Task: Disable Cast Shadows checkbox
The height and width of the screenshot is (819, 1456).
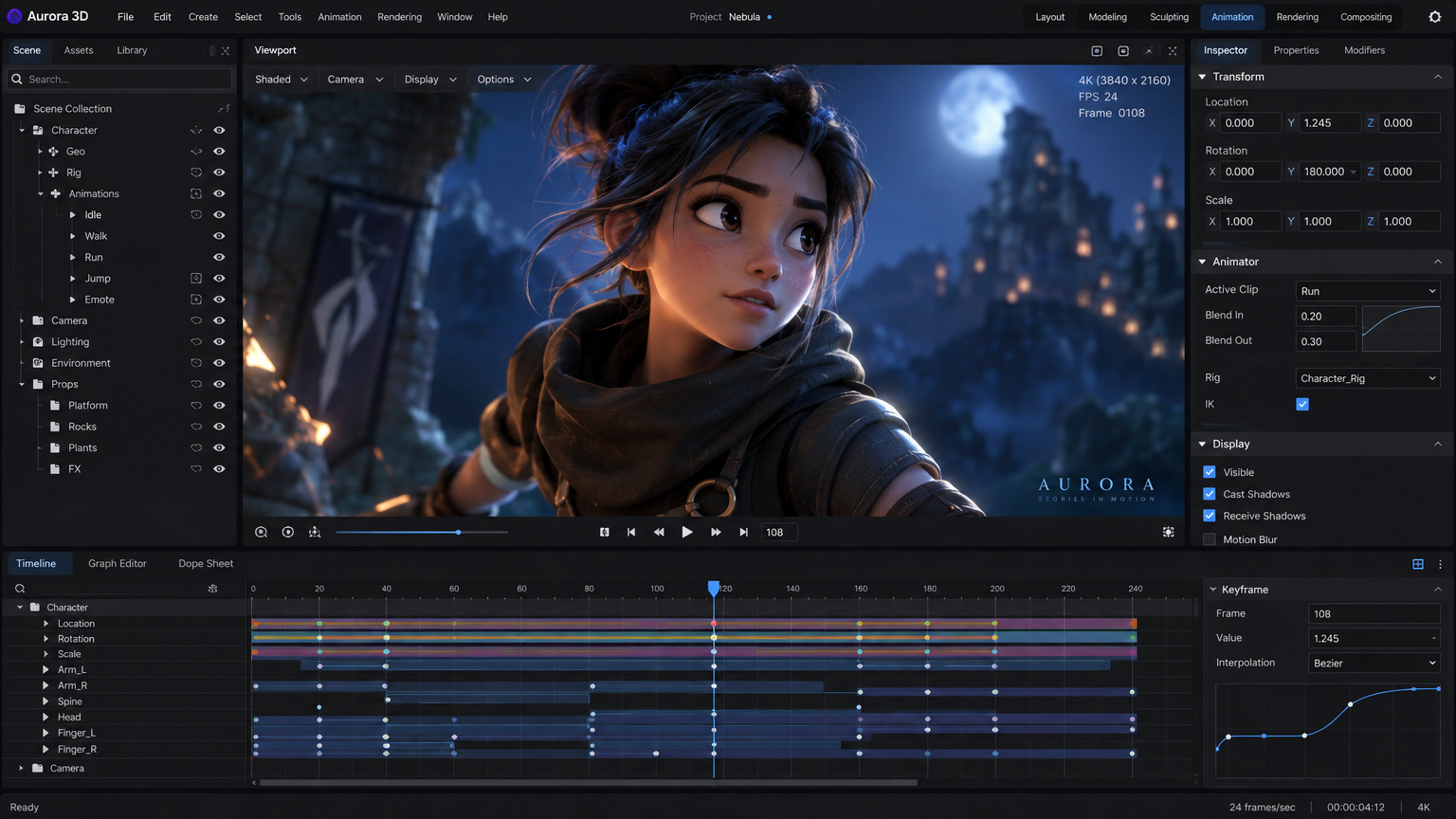Action: (x=1210, y=494)
